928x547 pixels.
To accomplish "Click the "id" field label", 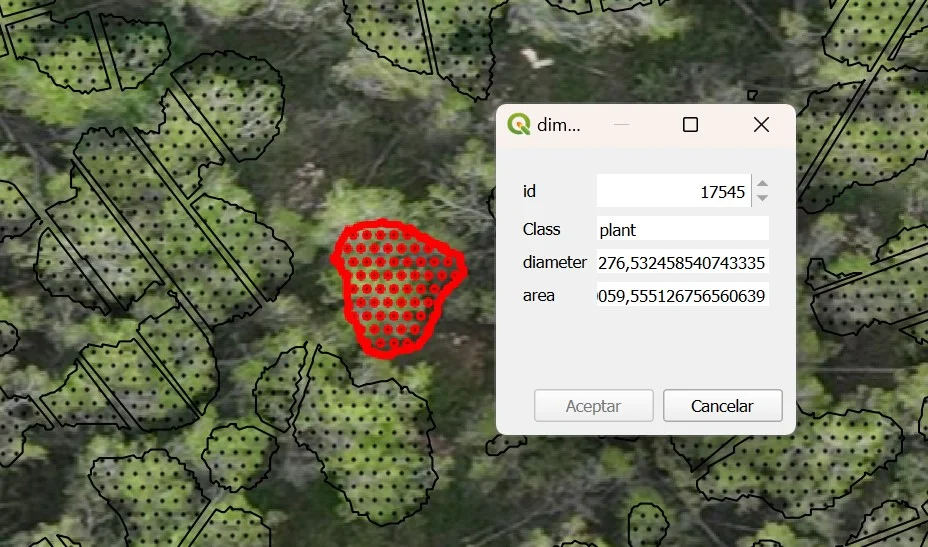I will click(x=530, y=191).
